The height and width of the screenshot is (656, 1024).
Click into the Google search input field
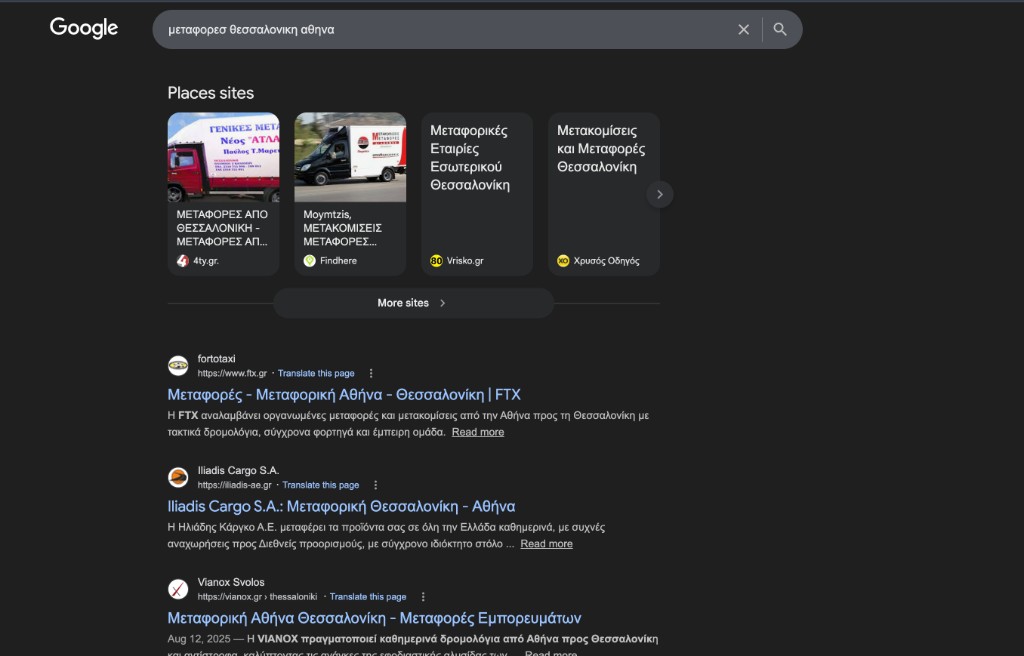tap(440, 30)
